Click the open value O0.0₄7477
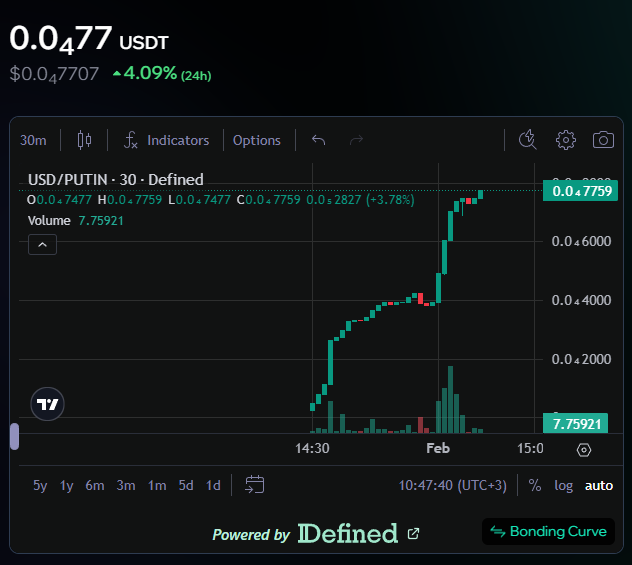Viewport: 632px width, 565px height. (59, 200)
